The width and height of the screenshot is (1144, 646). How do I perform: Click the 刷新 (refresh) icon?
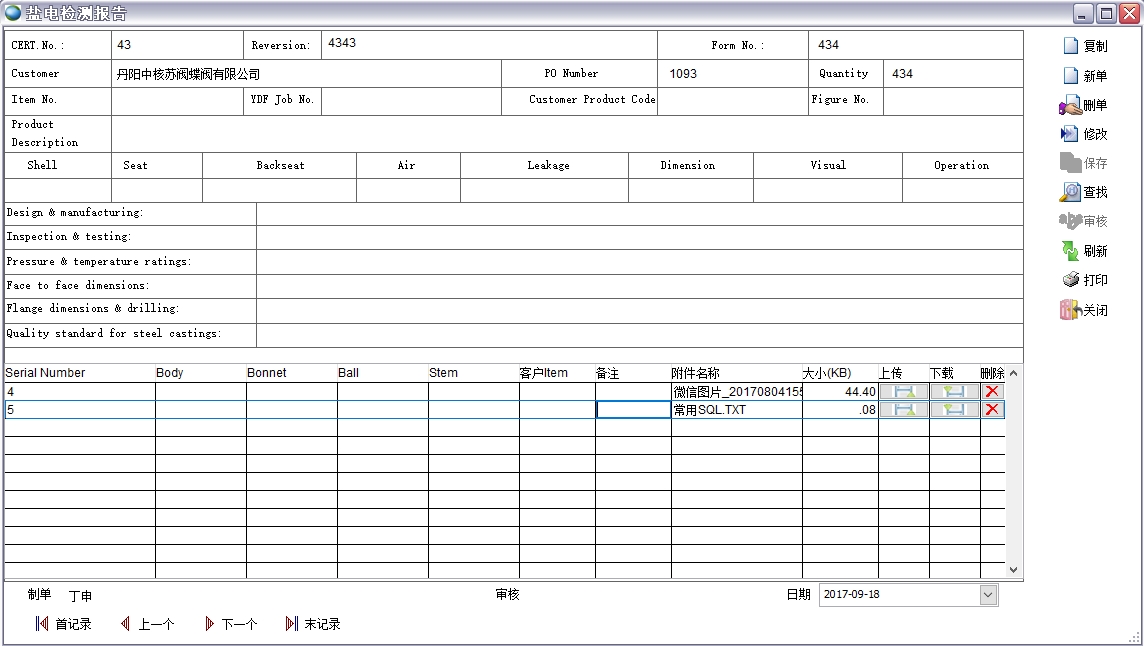point(1071,251)
